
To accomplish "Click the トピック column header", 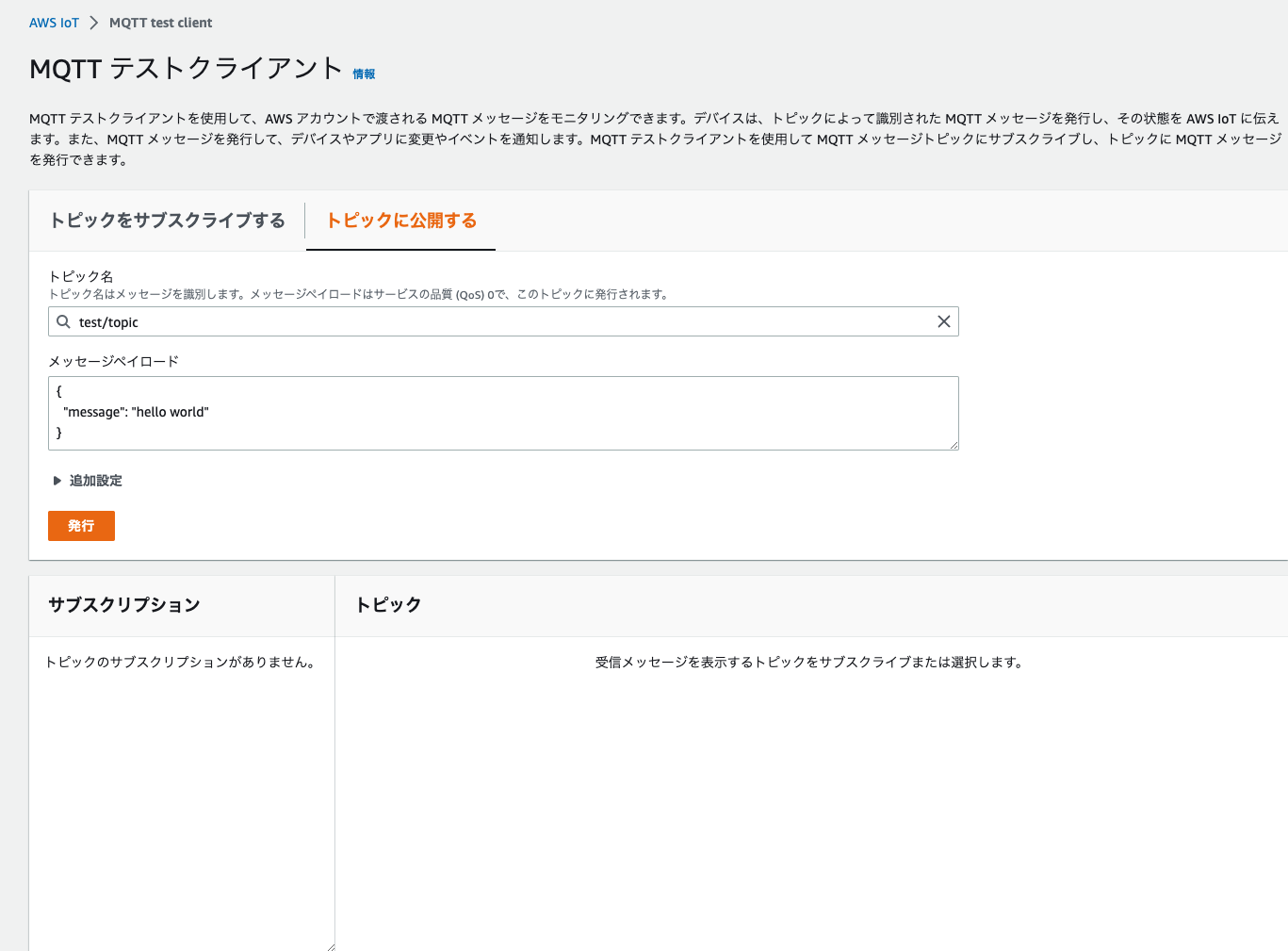I will 387,605.
